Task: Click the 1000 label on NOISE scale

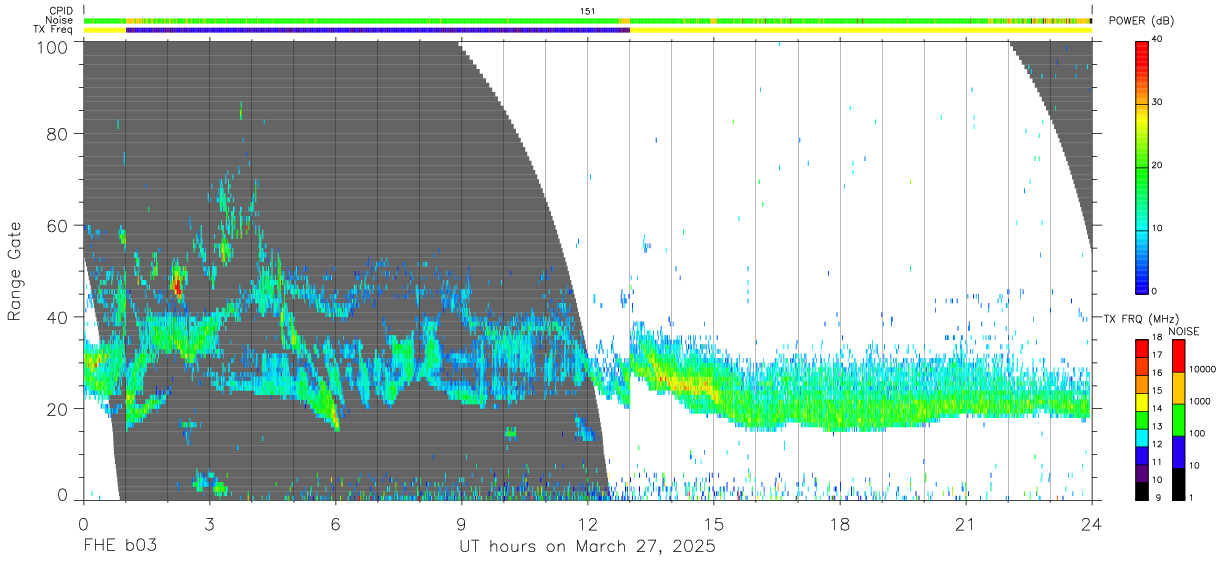Action: [x=1199, y=401]
